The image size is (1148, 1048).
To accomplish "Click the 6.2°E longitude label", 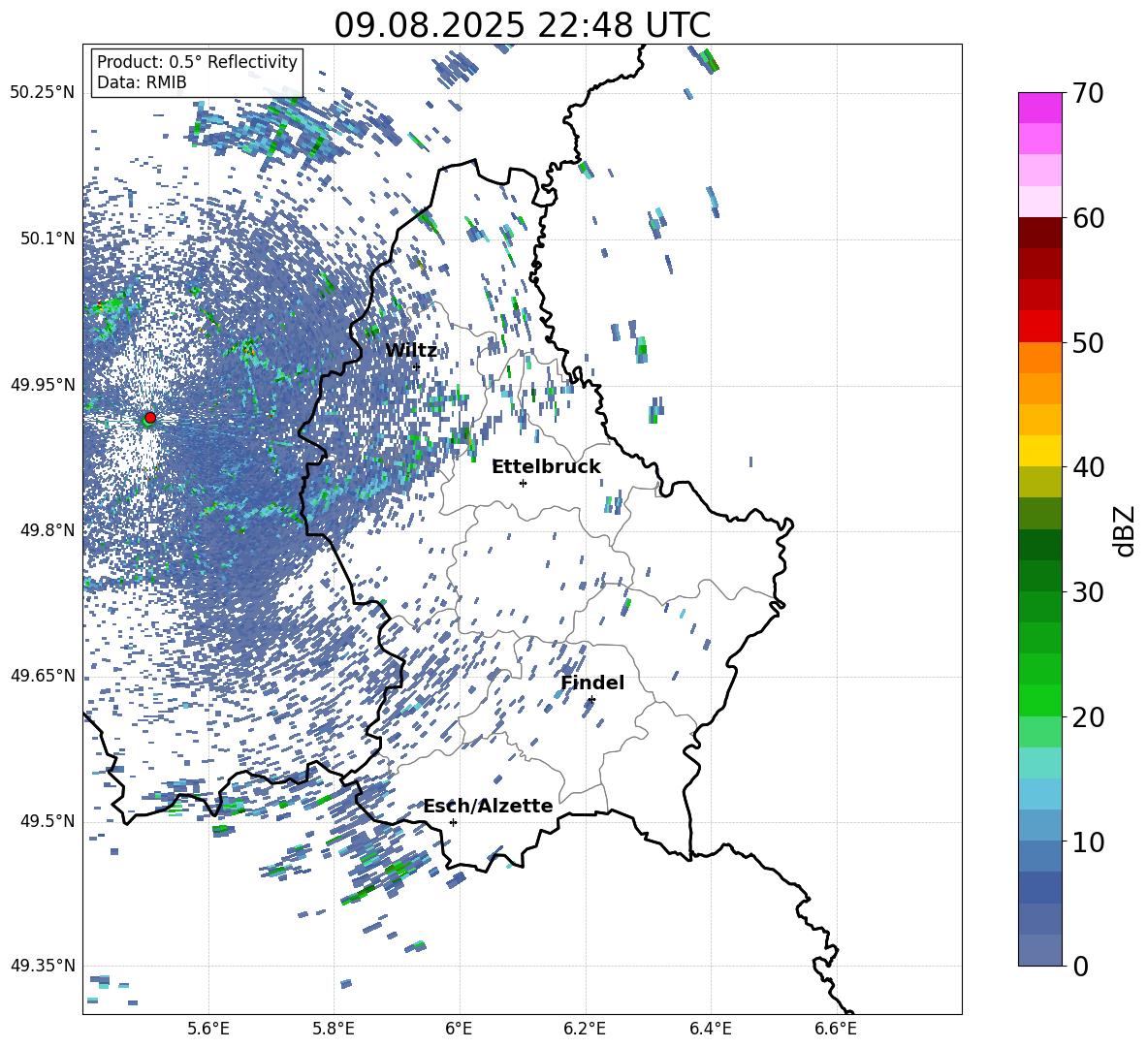I will pyautogui.click(x=585, y=1029).
